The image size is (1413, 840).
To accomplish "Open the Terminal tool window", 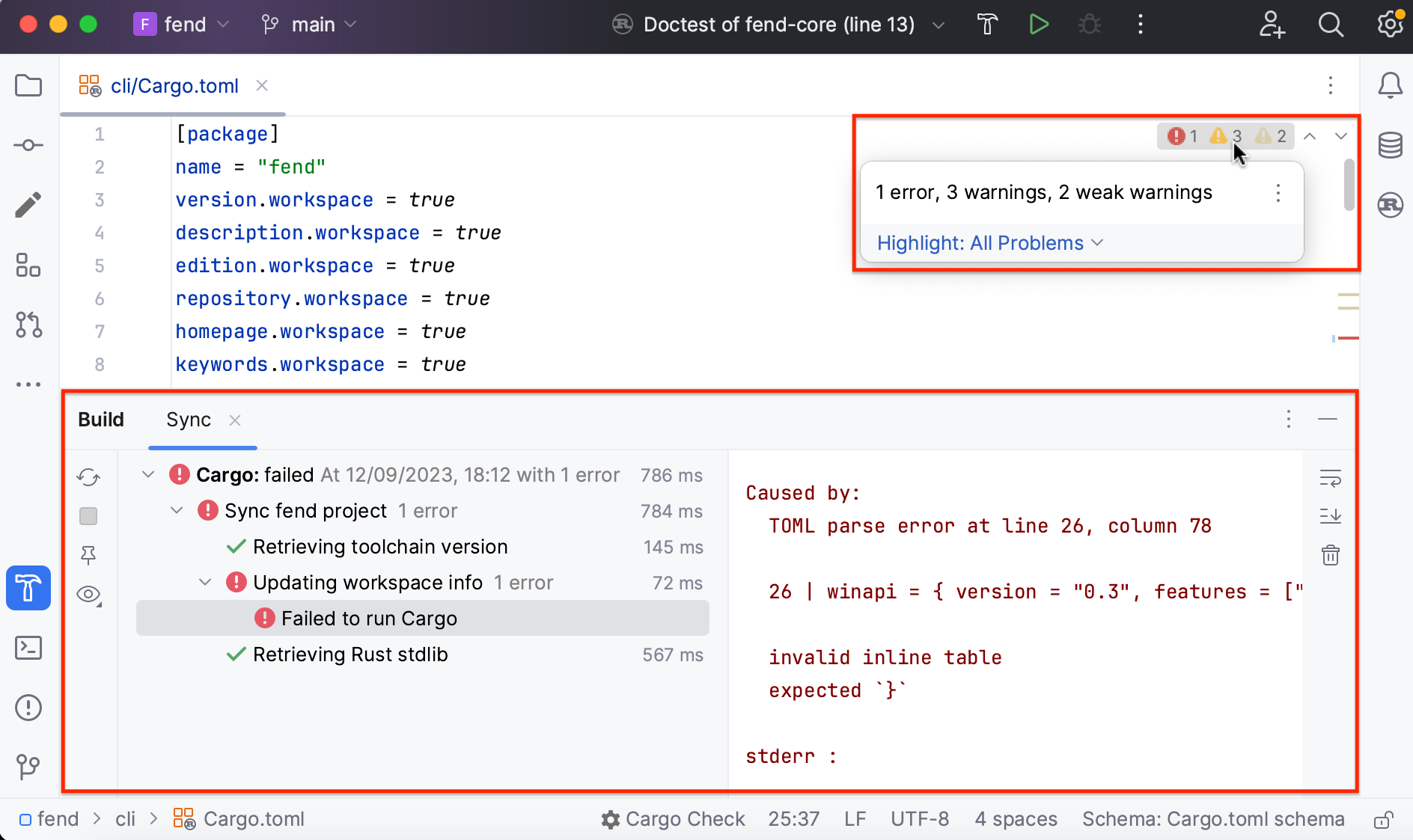I will (28, 648).
